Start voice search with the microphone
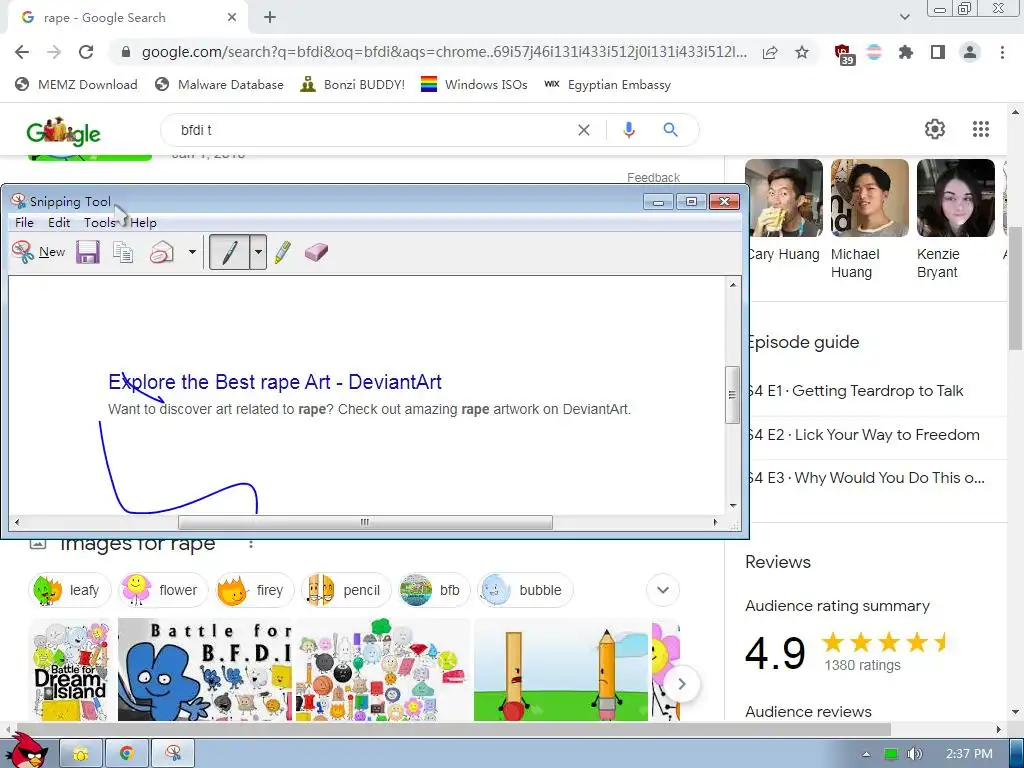 pyautogui.click(x=628, y=130)
